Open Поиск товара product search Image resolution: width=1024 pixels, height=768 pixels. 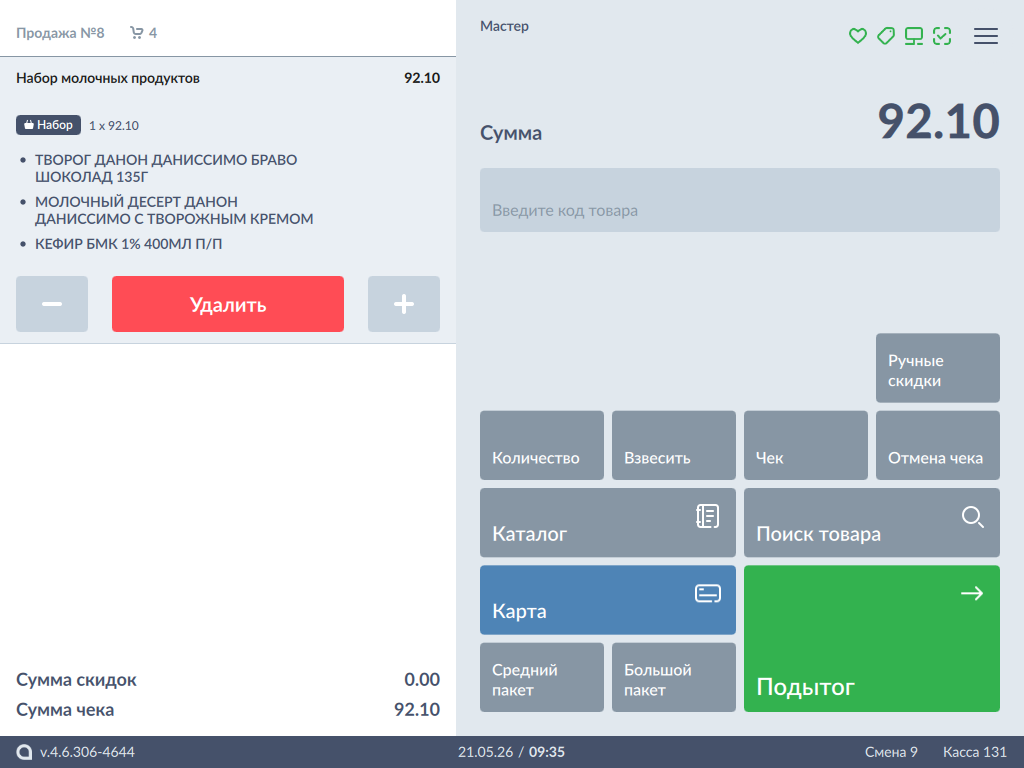click(x=871, y=522)
